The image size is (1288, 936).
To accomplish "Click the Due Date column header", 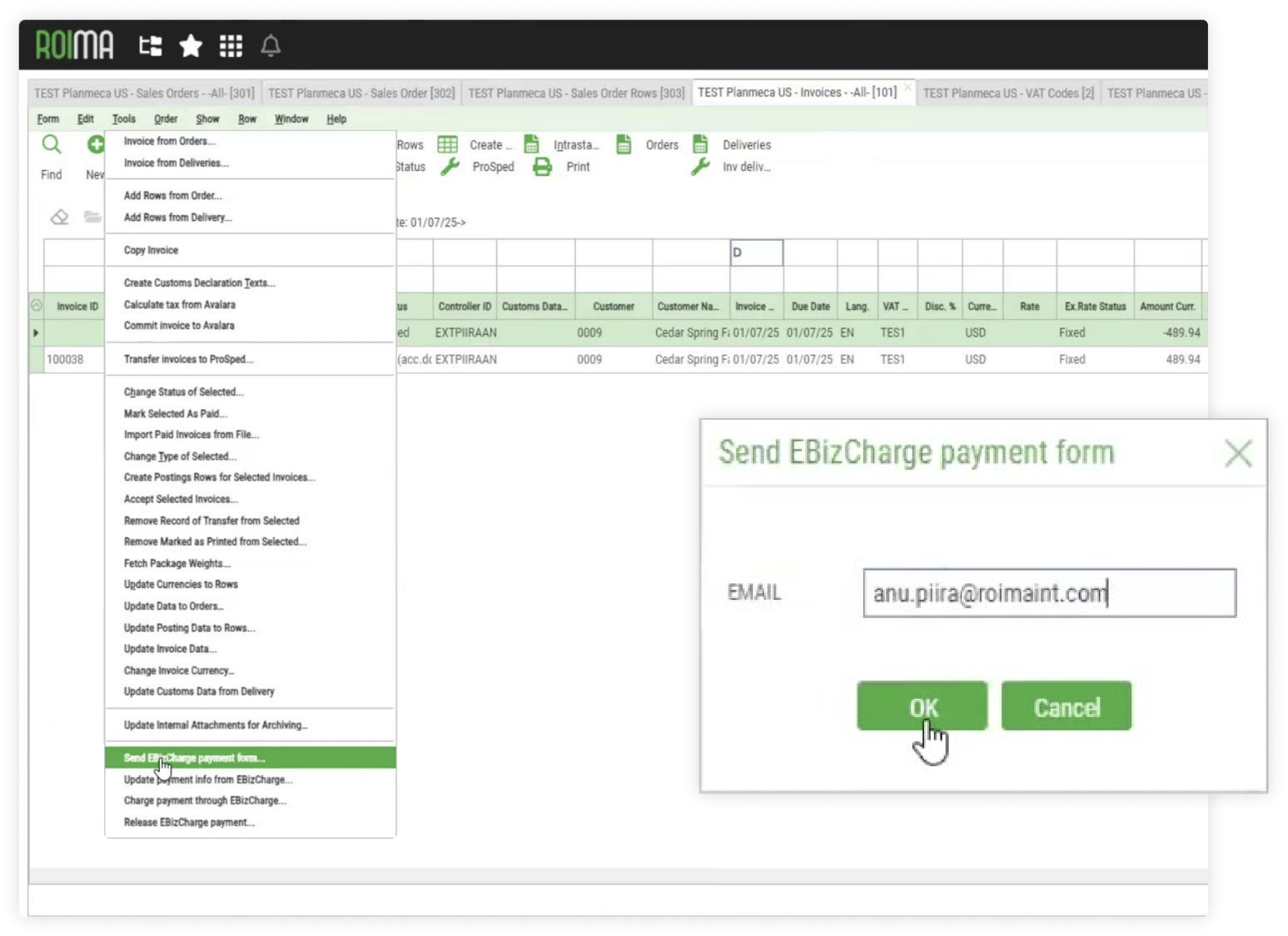I will 811,306.
